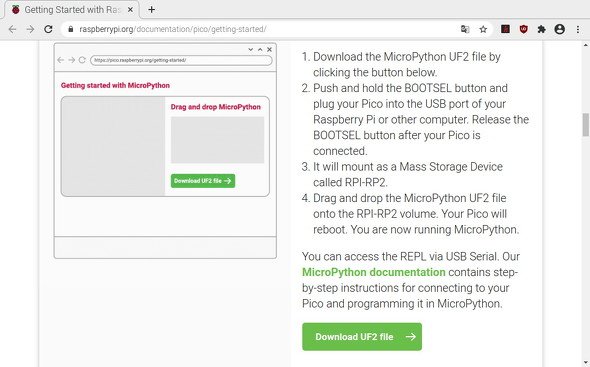Viewport: 590px width, 367px height.
Task: Click the text 'Drag and drop the MicroPython UF2 file'
Action: click(x=410, y=198)
